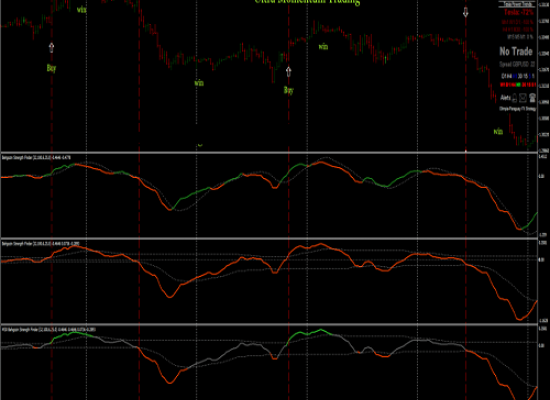Select the leftmost white up-arrow Buy signal
The image size is (550, 400).
coord(52,47)
